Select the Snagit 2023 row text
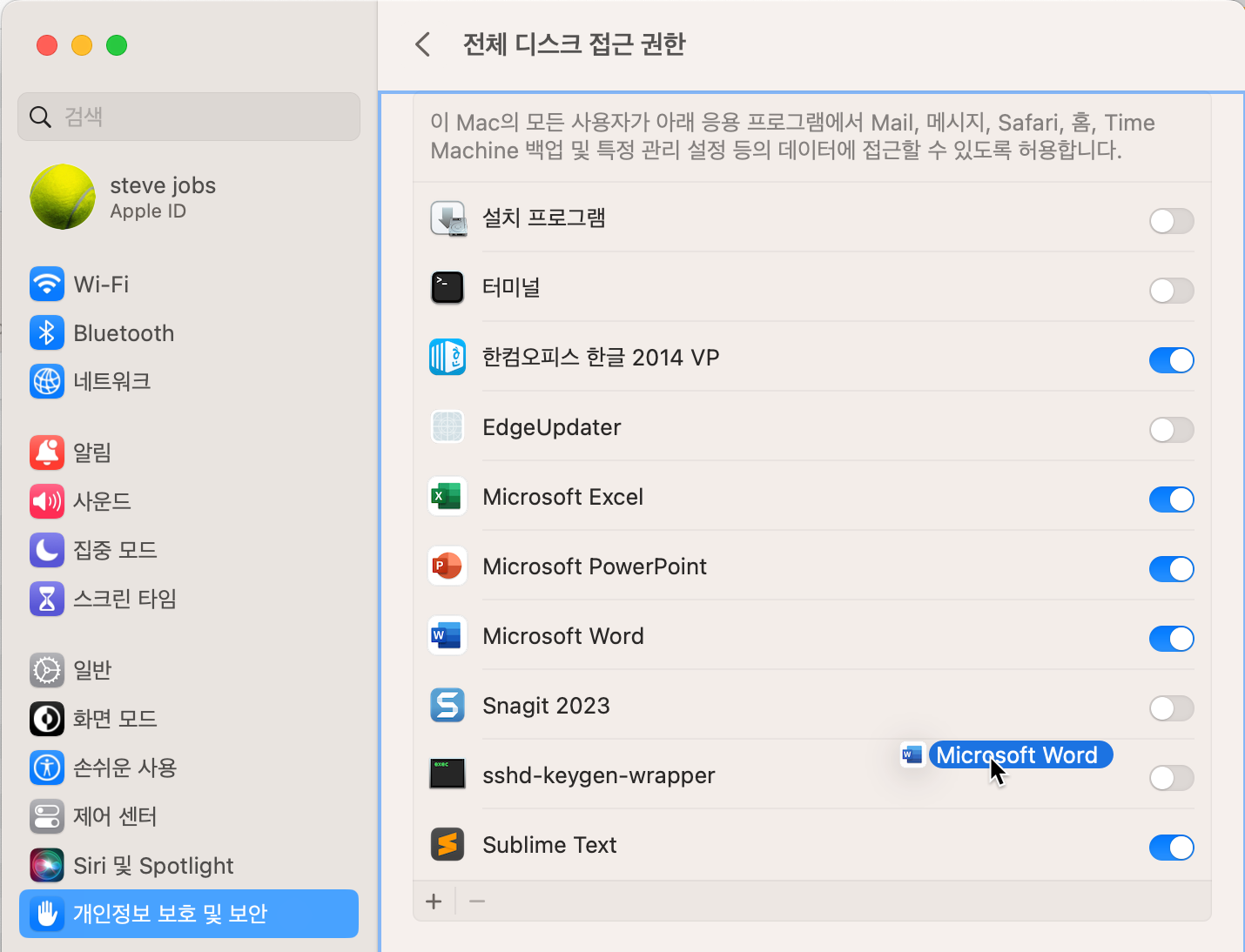Viewport: 1245px width, 952px height. pos(546,706)
